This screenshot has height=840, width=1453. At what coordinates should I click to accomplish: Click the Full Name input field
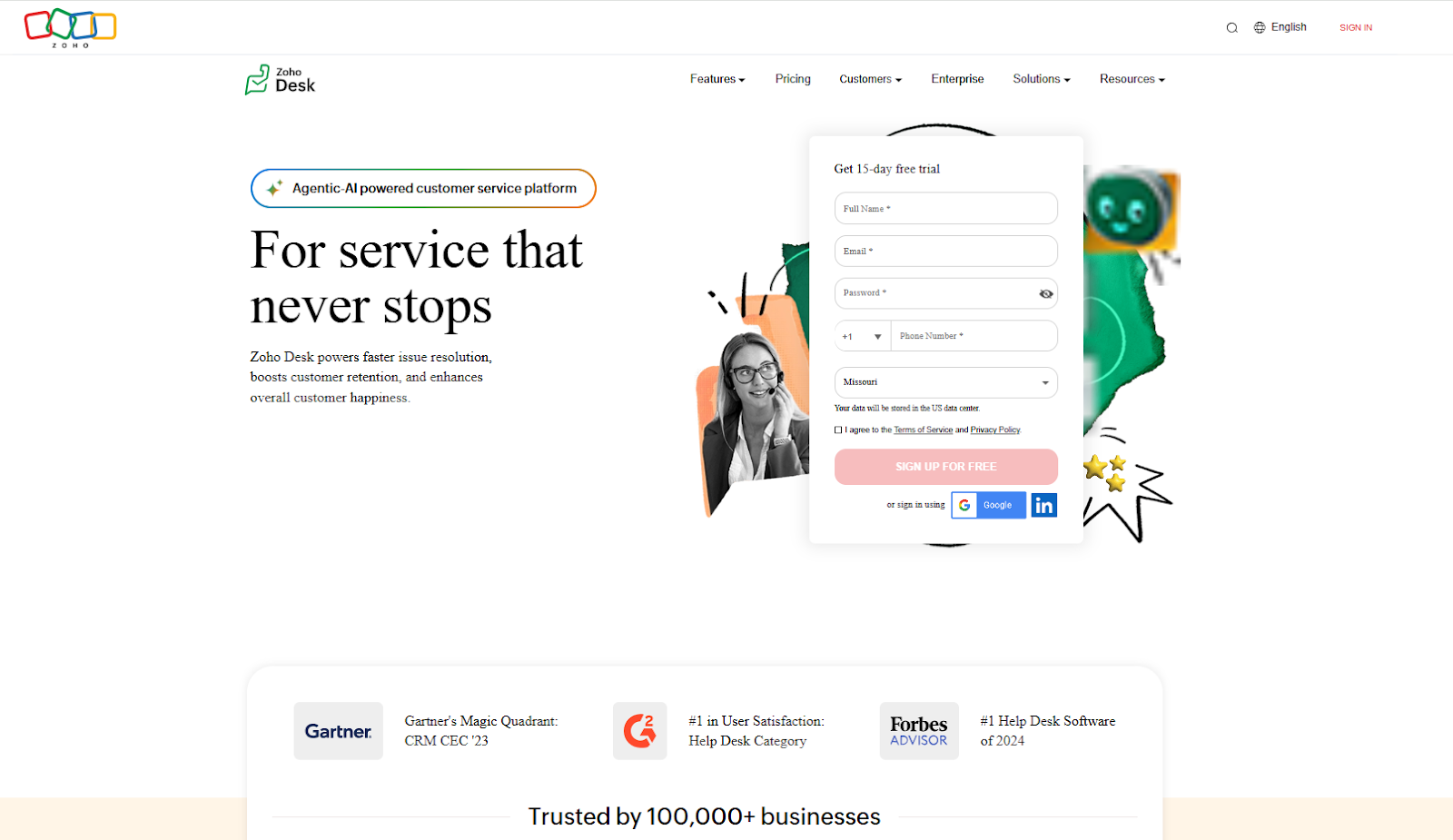946,208
